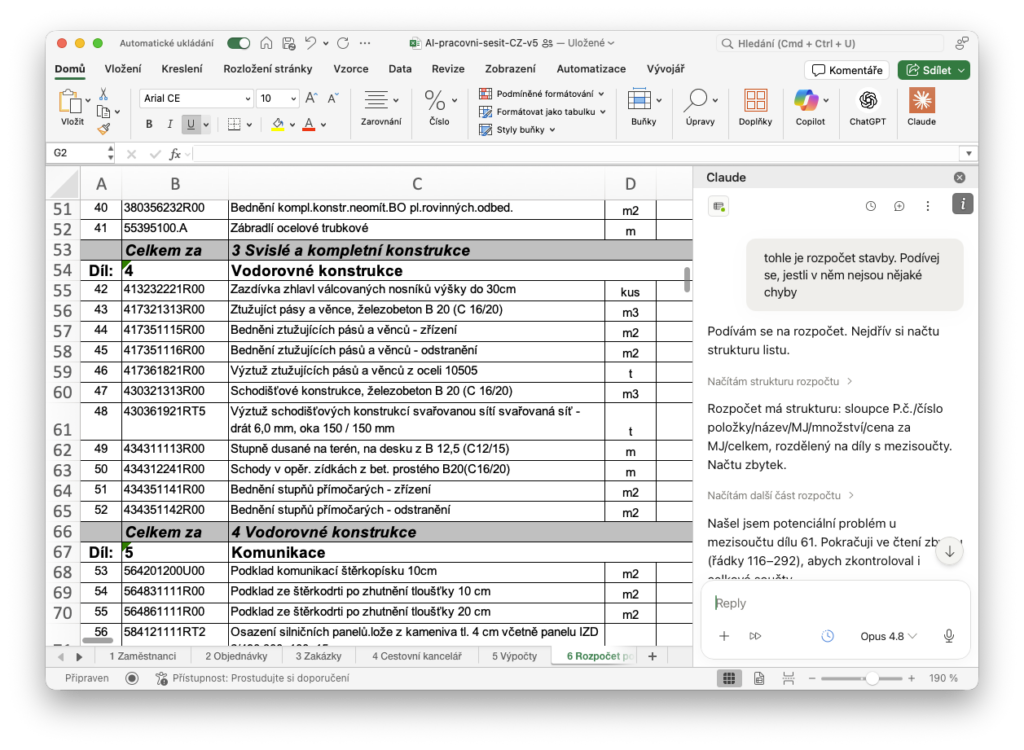
Task: Click the Copy icon in the ribbon
Action: [x=103, y=112]
